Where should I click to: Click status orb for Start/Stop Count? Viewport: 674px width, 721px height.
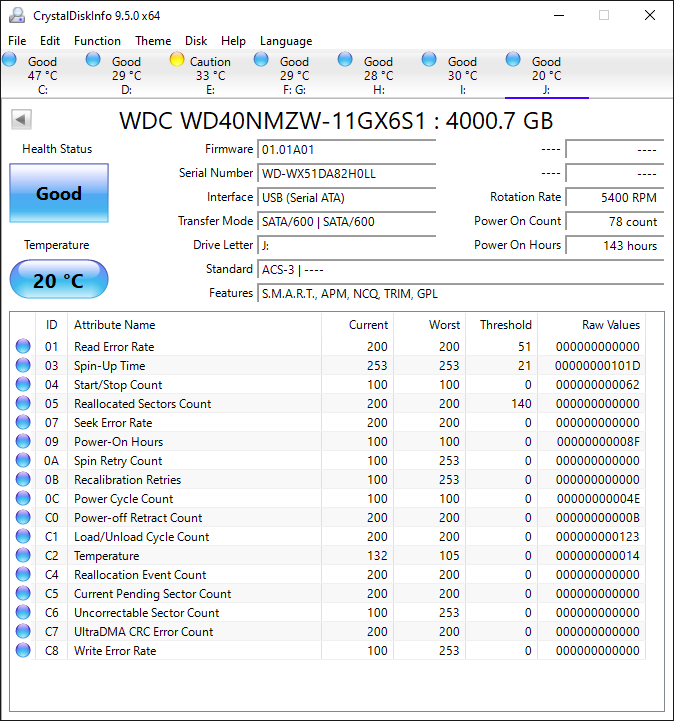pos(23,384)
